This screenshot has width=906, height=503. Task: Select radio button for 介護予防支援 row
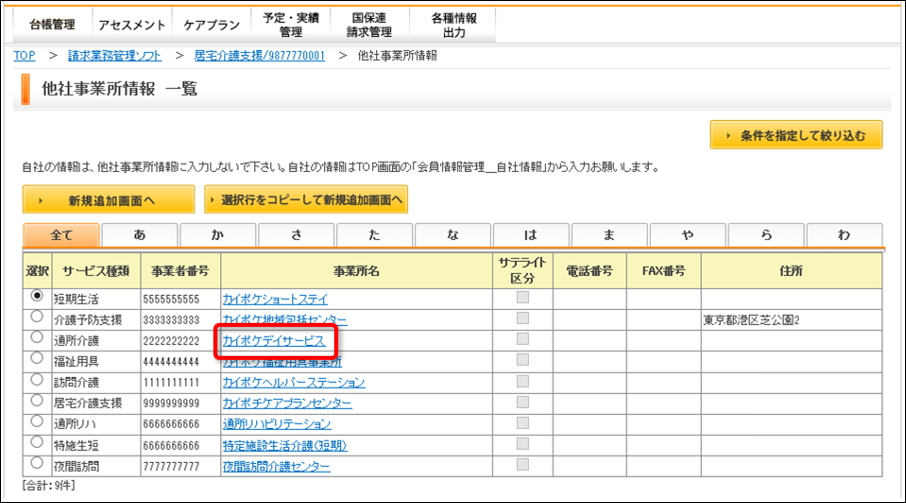click(37, 316)
